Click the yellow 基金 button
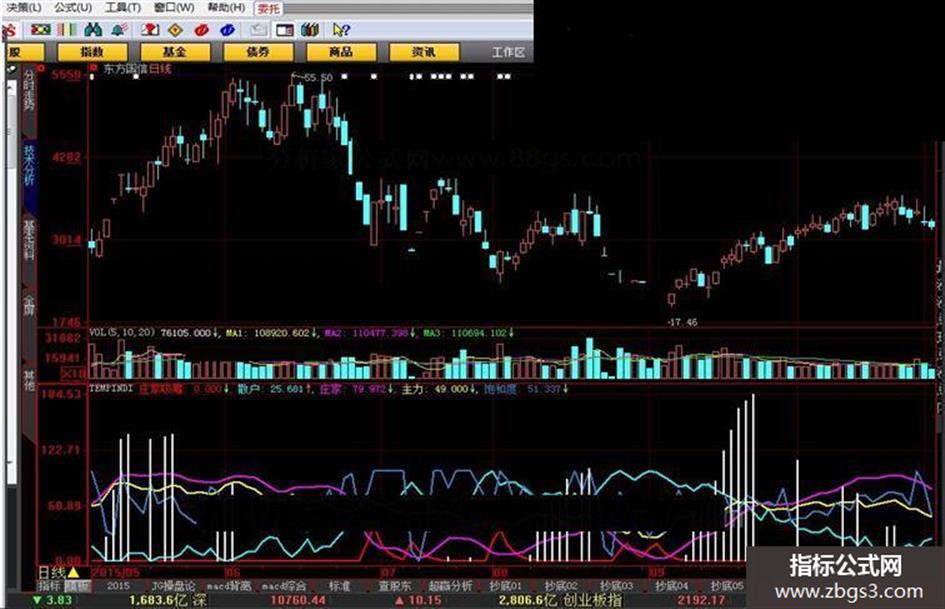 175,52
